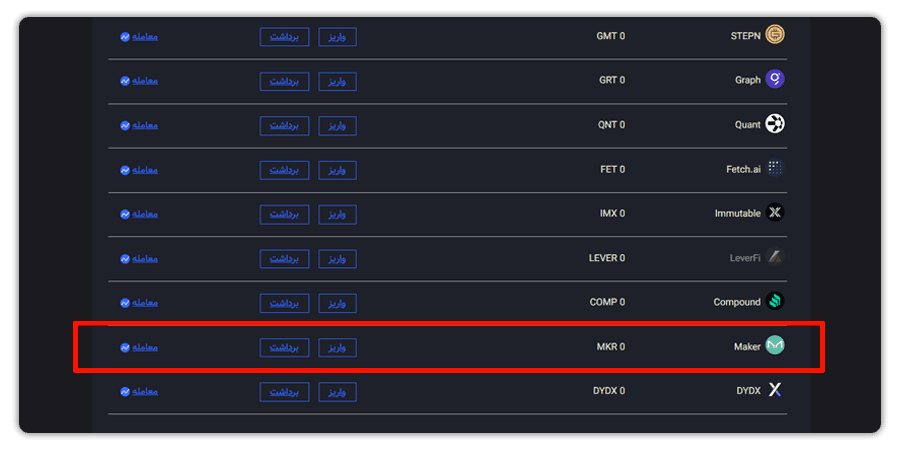Click the Graph token icon
Screen dimensions: 900x450
775,79
